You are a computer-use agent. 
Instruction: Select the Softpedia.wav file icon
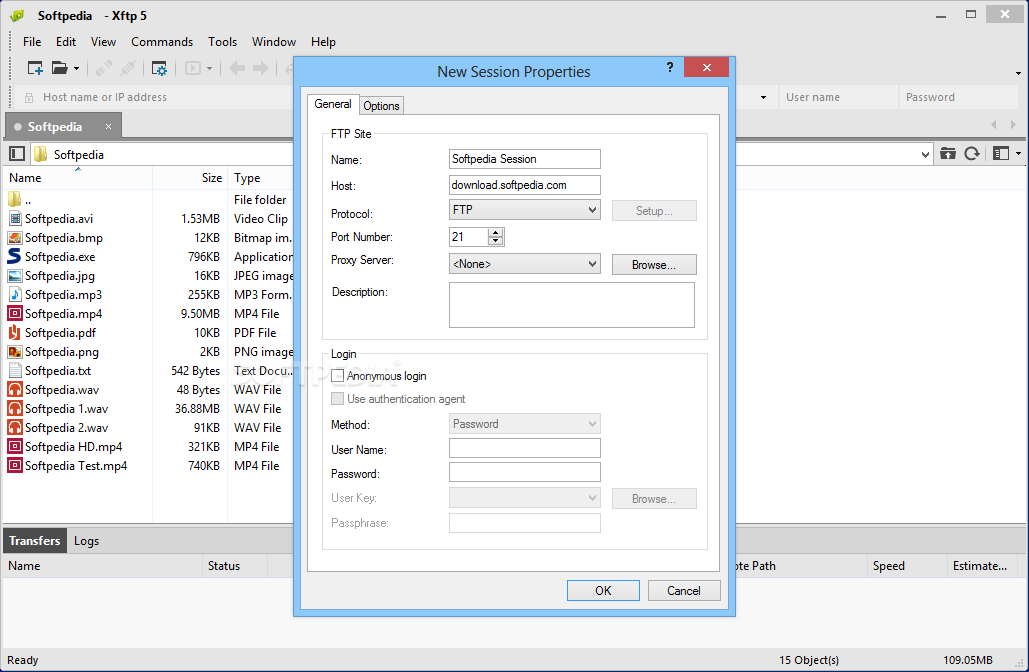tap(14, 389)
